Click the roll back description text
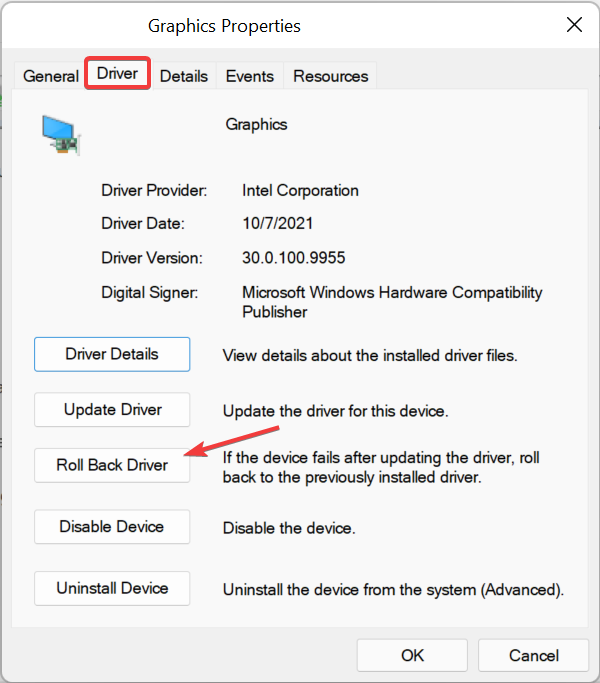Viewport: 600px width, 683px height. (381, 467)
